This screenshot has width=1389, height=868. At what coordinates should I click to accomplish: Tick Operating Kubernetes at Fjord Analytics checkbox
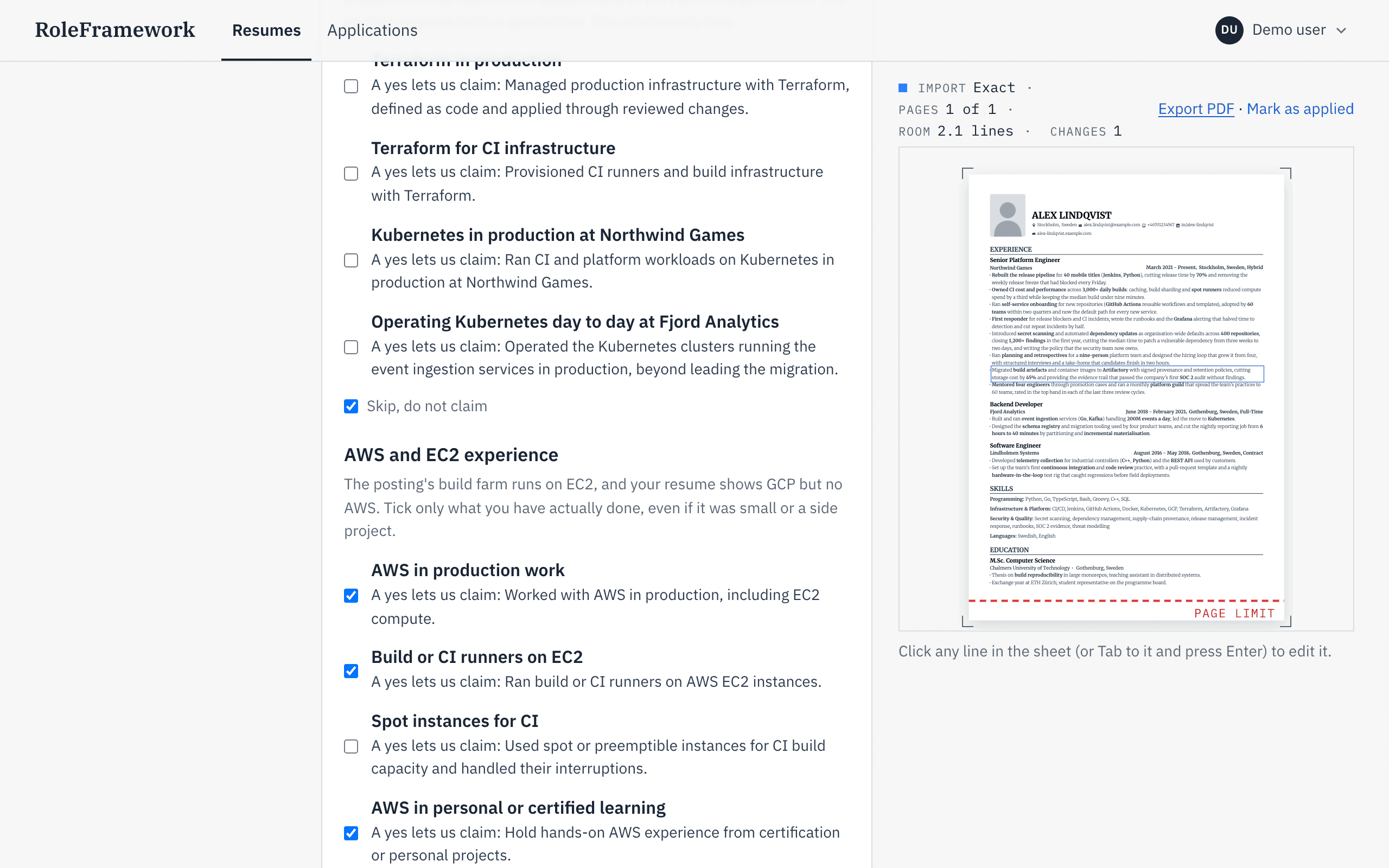click(351, 347)
